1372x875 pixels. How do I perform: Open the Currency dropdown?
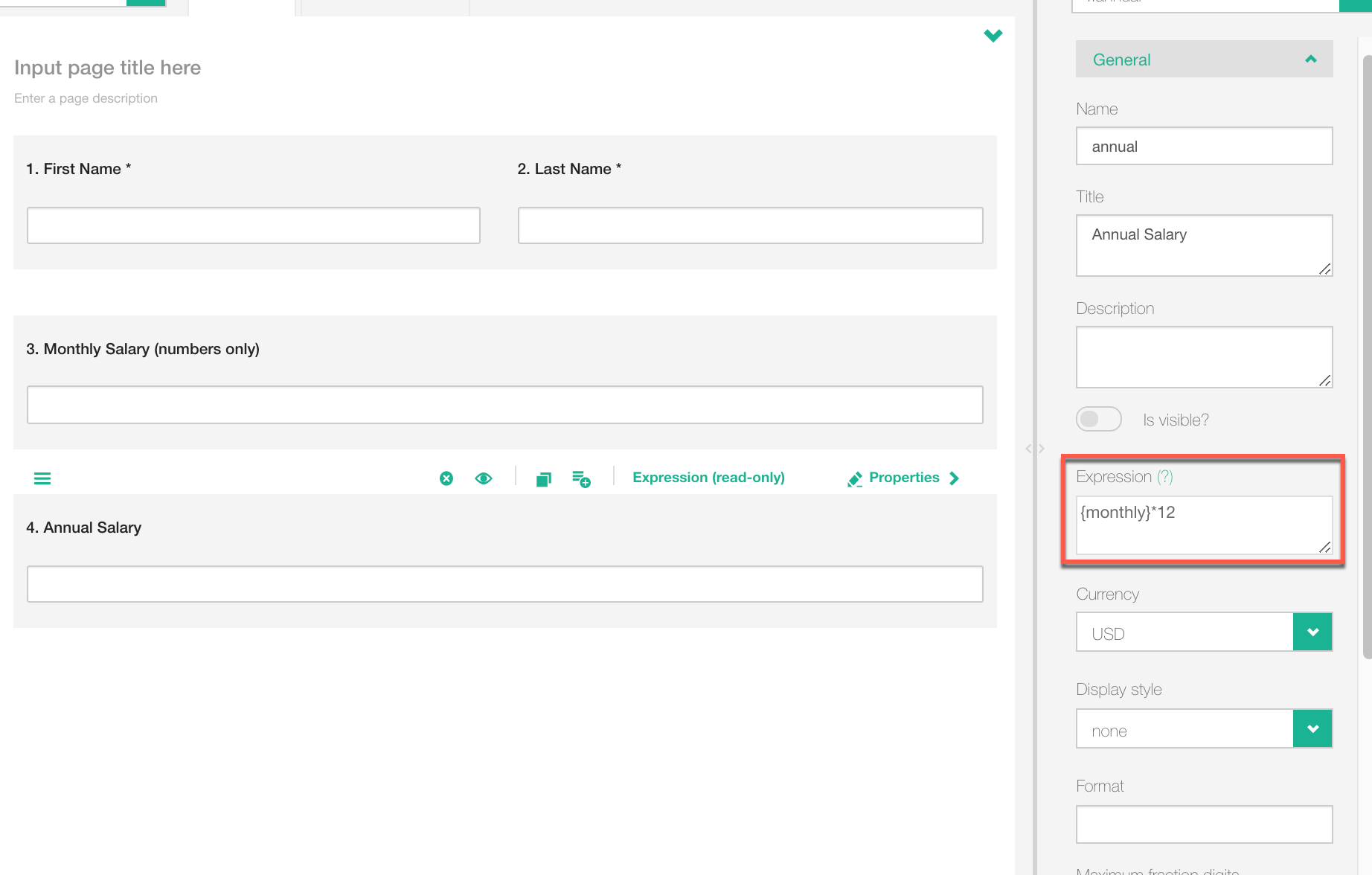pyautogui.click(x=1312, y=632)
